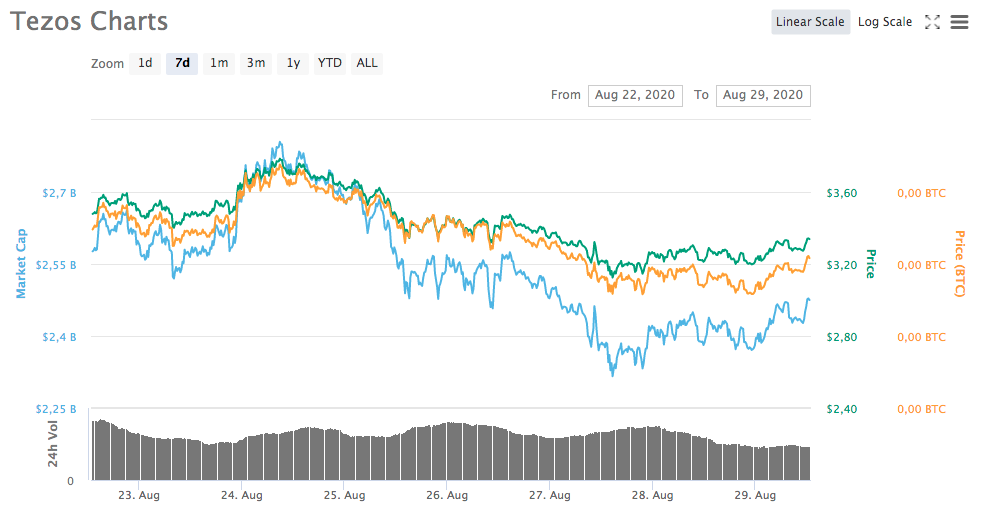Set zoom range to 1d
This screenshot has width=982, height=522.
coord(145,63)
